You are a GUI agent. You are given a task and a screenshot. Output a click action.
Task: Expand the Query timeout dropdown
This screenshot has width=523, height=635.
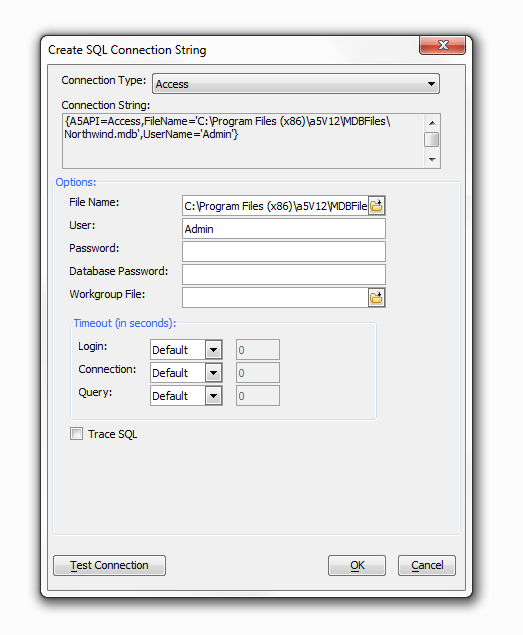(213, 396)
